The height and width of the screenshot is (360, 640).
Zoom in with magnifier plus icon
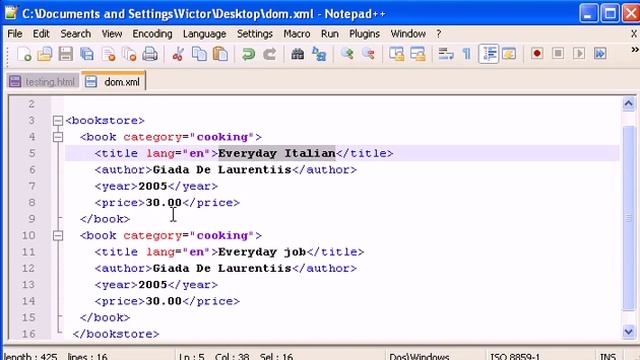click(347, 54)
